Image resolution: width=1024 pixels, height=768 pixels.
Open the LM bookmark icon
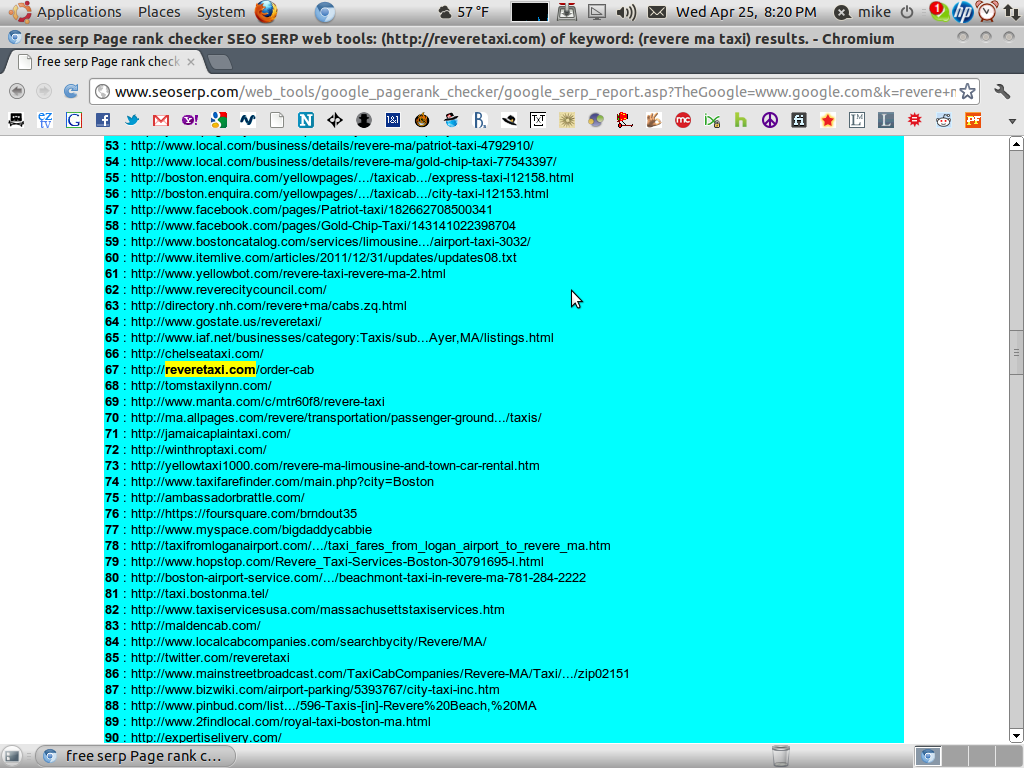pyautogui.click(x=857, y=120)
